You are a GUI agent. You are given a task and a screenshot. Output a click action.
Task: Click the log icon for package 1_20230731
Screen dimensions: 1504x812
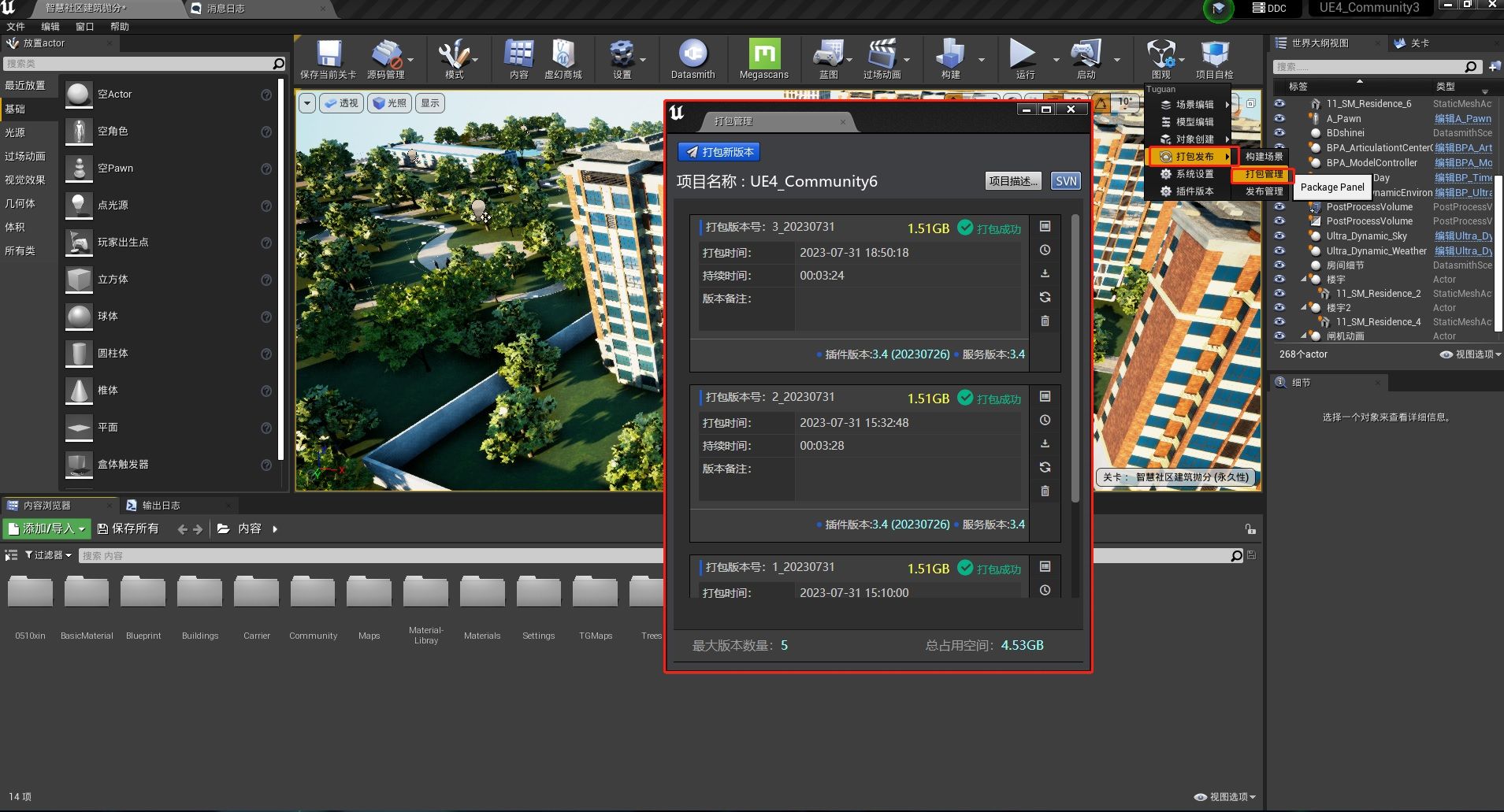coord(1045,567)
